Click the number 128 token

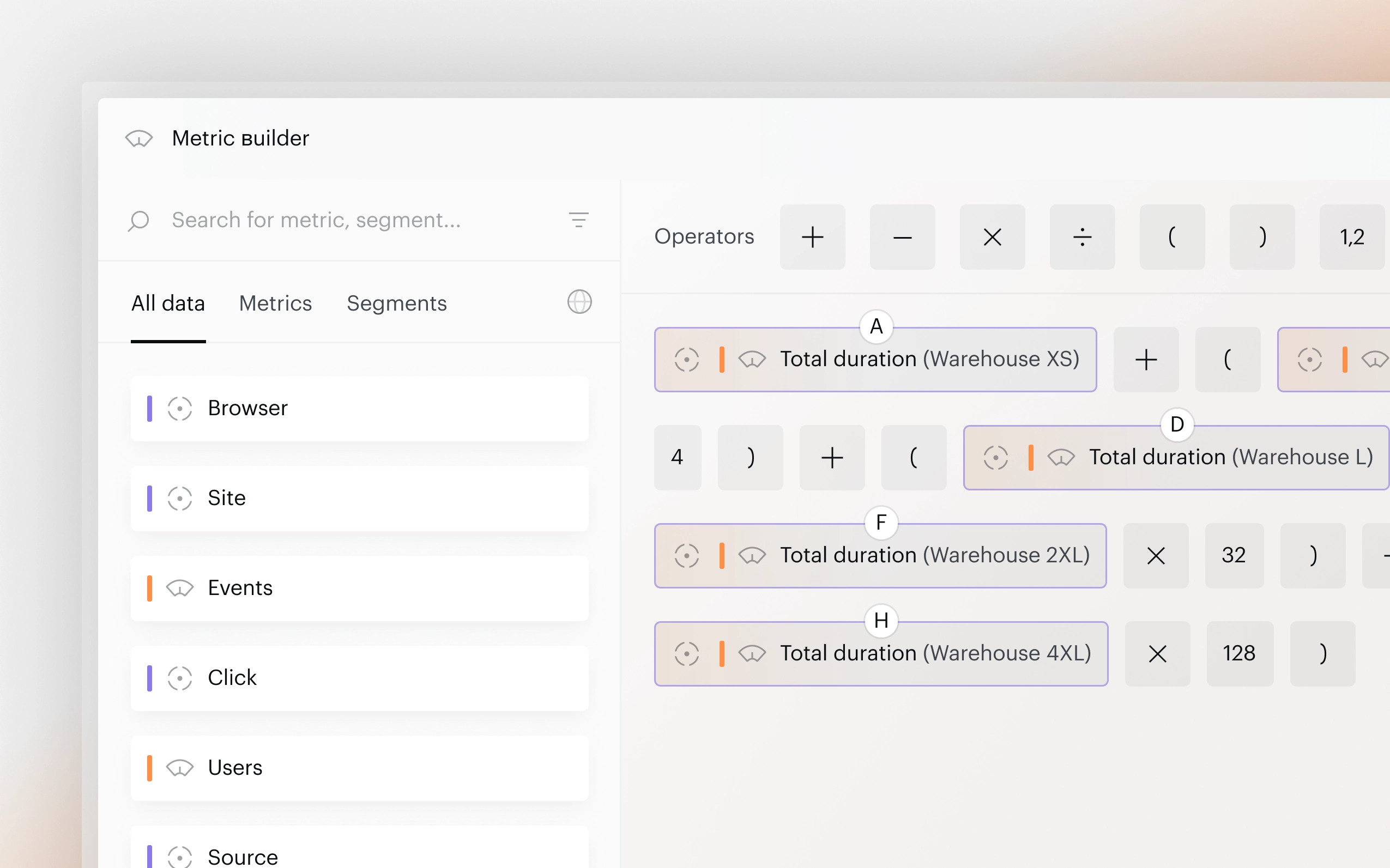point(1240,654)
